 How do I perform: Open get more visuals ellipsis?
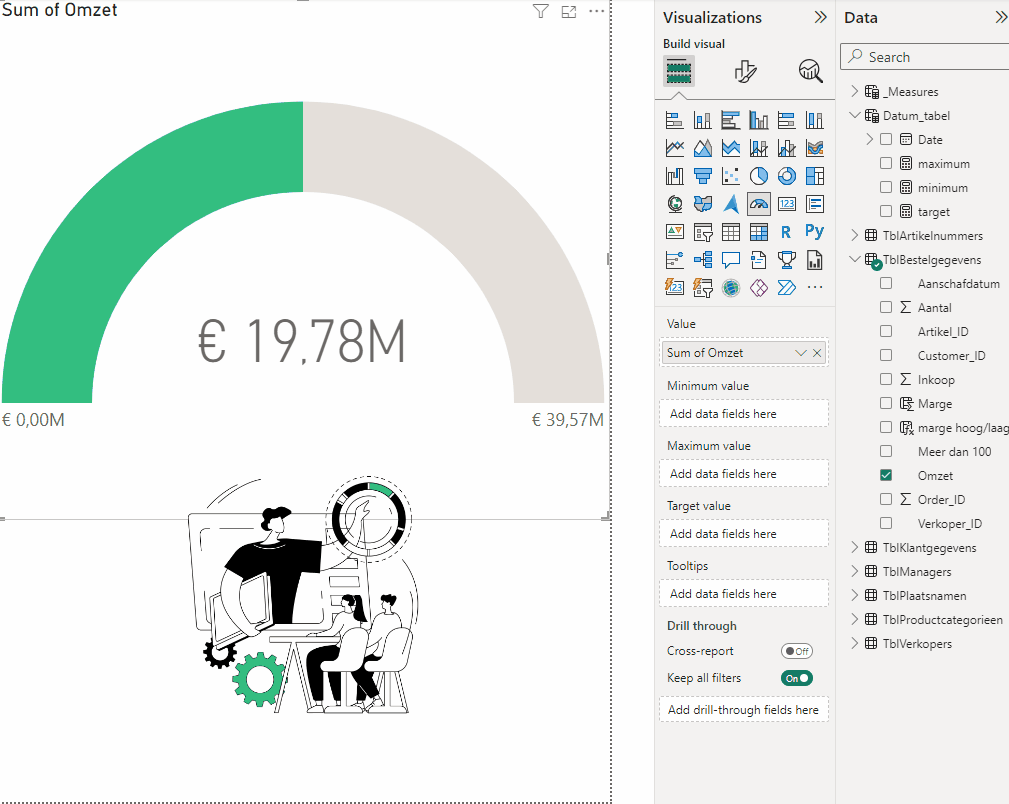coord(815,288)
